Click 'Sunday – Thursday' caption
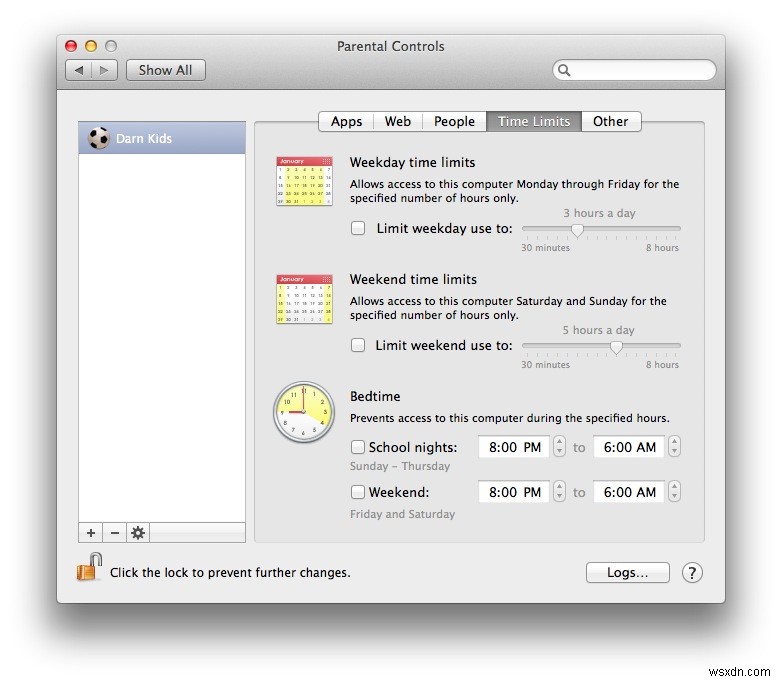 pyautogui.click(x=400, y=466)
